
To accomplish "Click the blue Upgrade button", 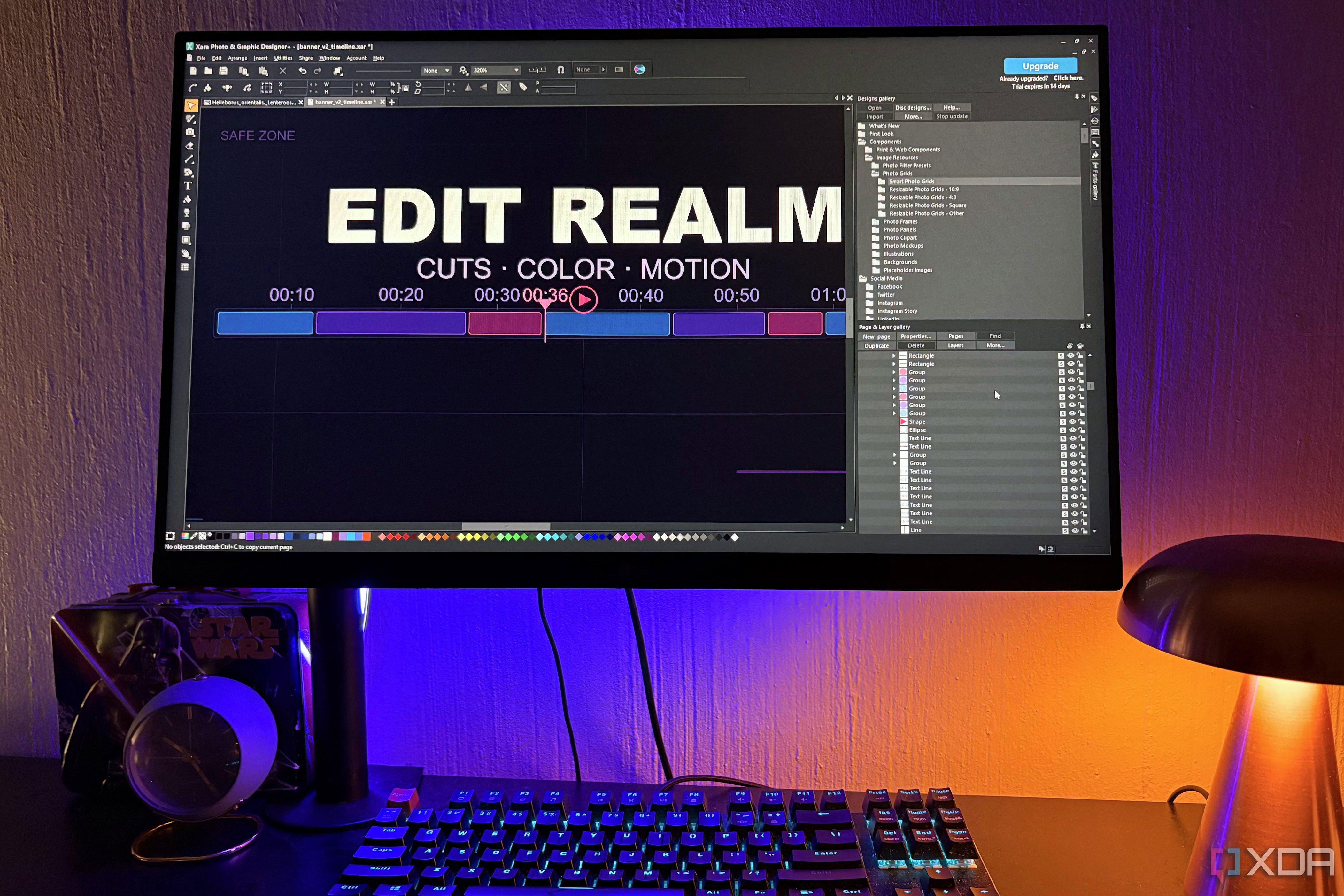I will pyautogui.click(x=1040, y=66).
